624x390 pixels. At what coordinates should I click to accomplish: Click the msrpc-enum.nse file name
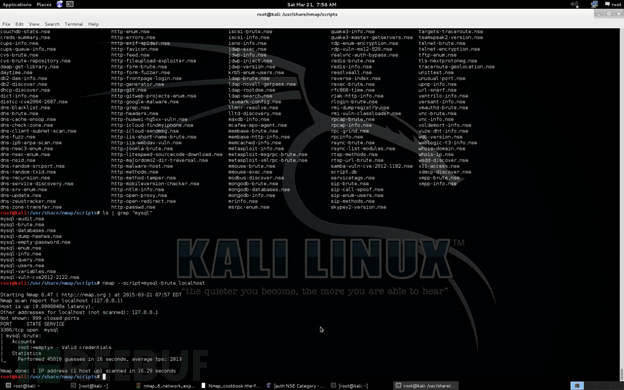tap(249, 207)
